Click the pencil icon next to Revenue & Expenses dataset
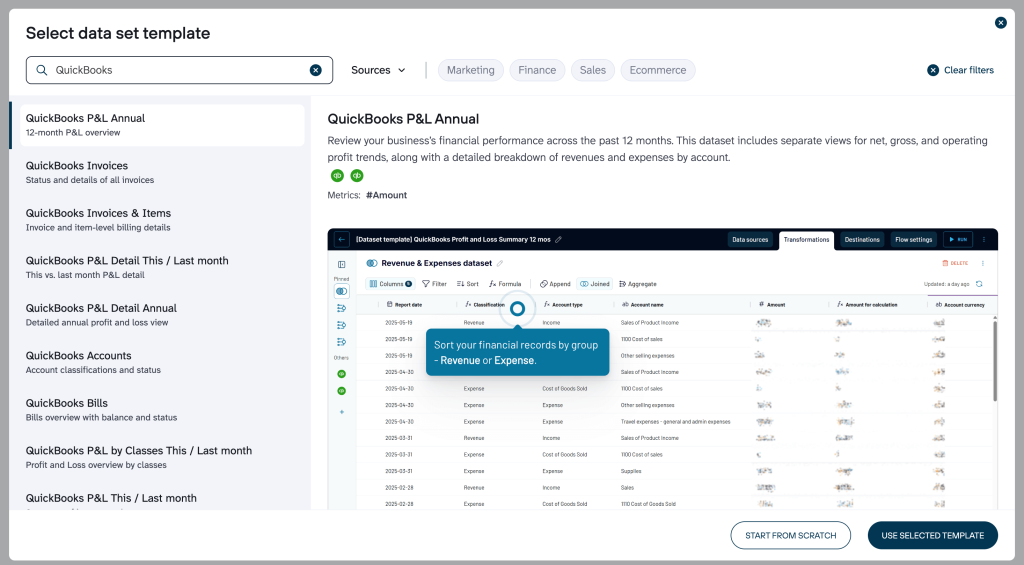The height and width of the screenshot is (565, 1024). [500, 263]
